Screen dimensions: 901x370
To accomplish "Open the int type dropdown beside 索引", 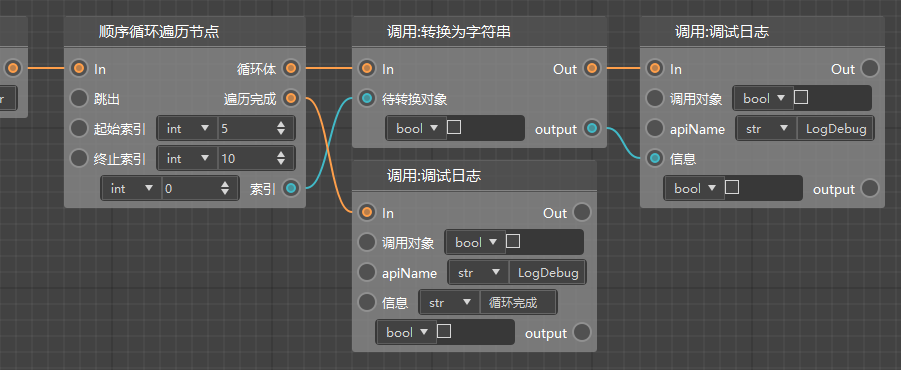I will click(132, 188).
